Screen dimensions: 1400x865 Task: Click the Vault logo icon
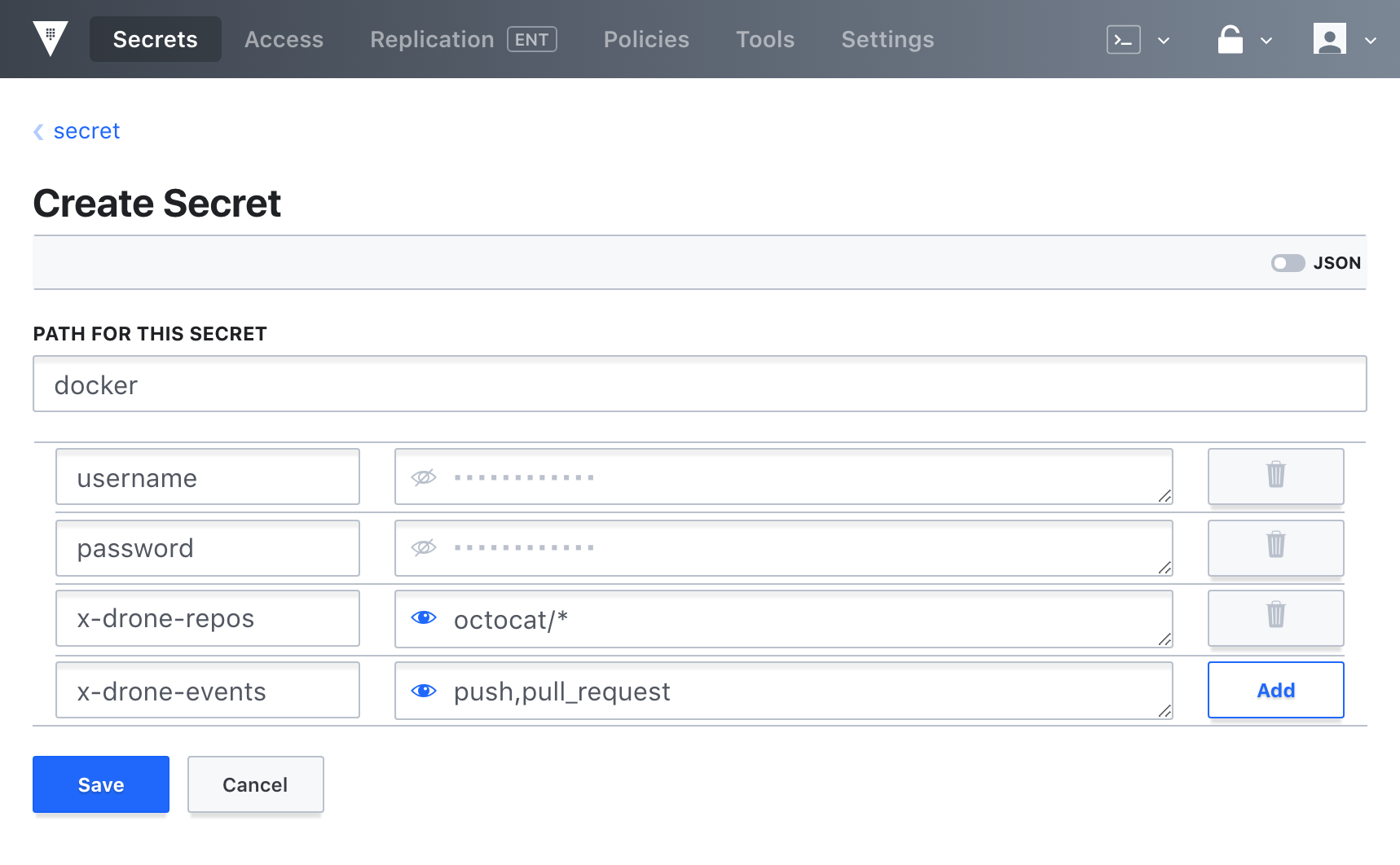coord(51,39)
